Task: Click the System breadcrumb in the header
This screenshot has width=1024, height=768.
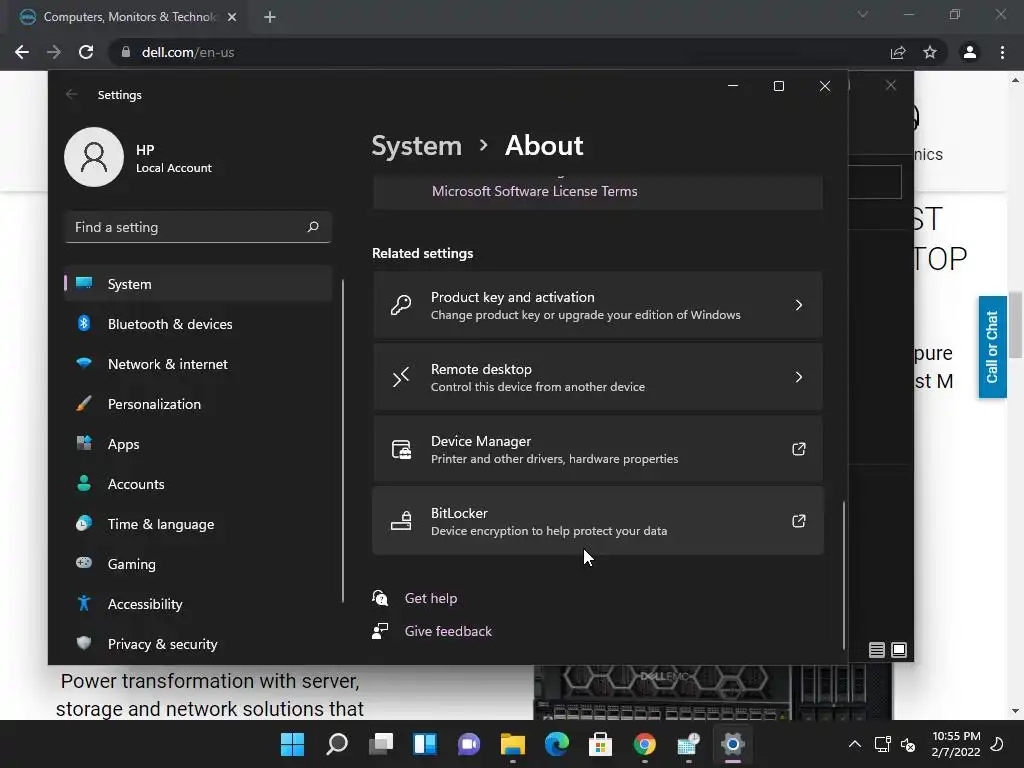Action: click(417, 146)
